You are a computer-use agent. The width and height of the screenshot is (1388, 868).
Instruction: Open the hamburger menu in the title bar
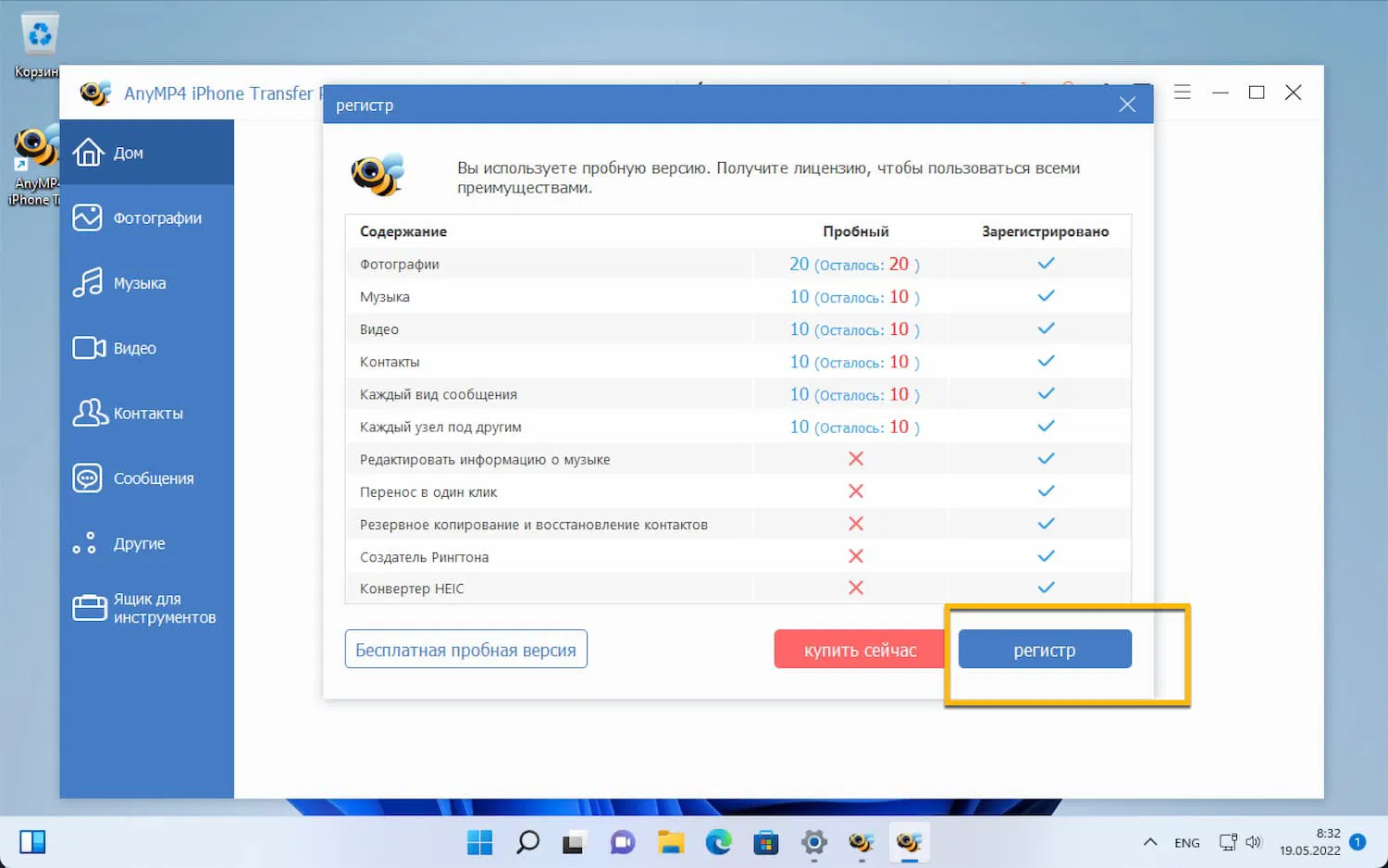1183,93
